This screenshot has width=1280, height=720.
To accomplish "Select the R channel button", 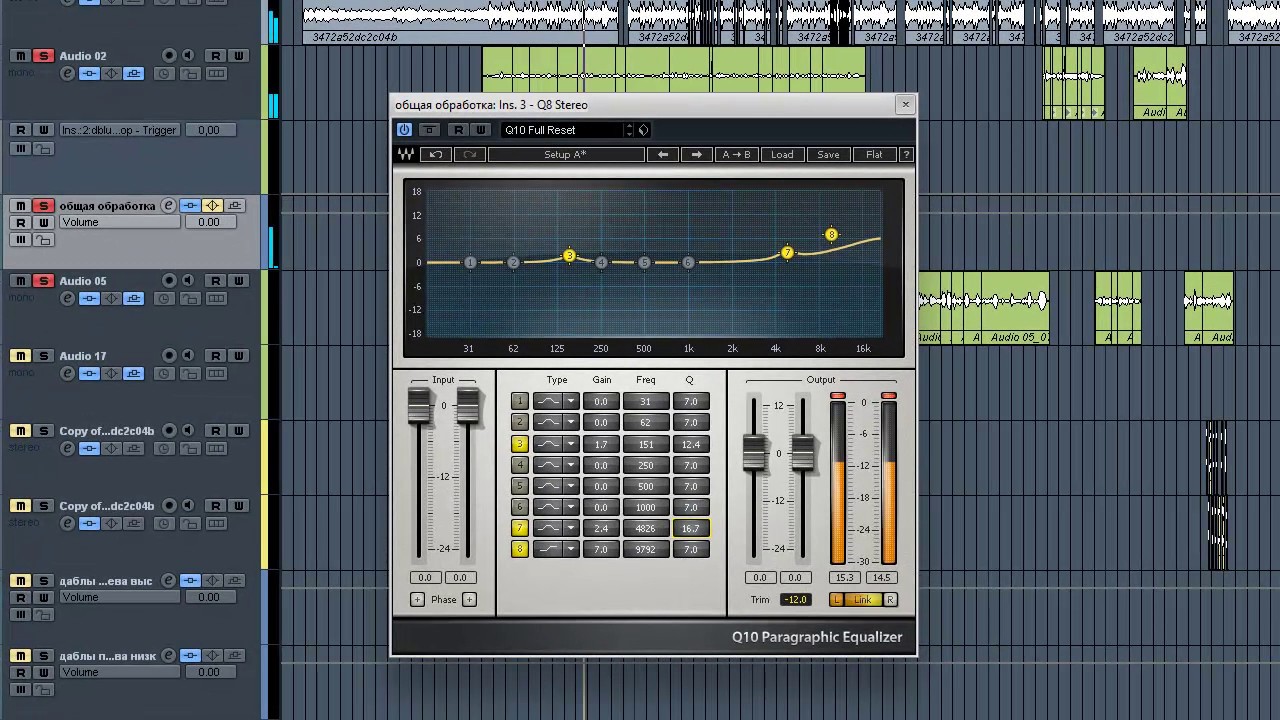I will 890,599.
